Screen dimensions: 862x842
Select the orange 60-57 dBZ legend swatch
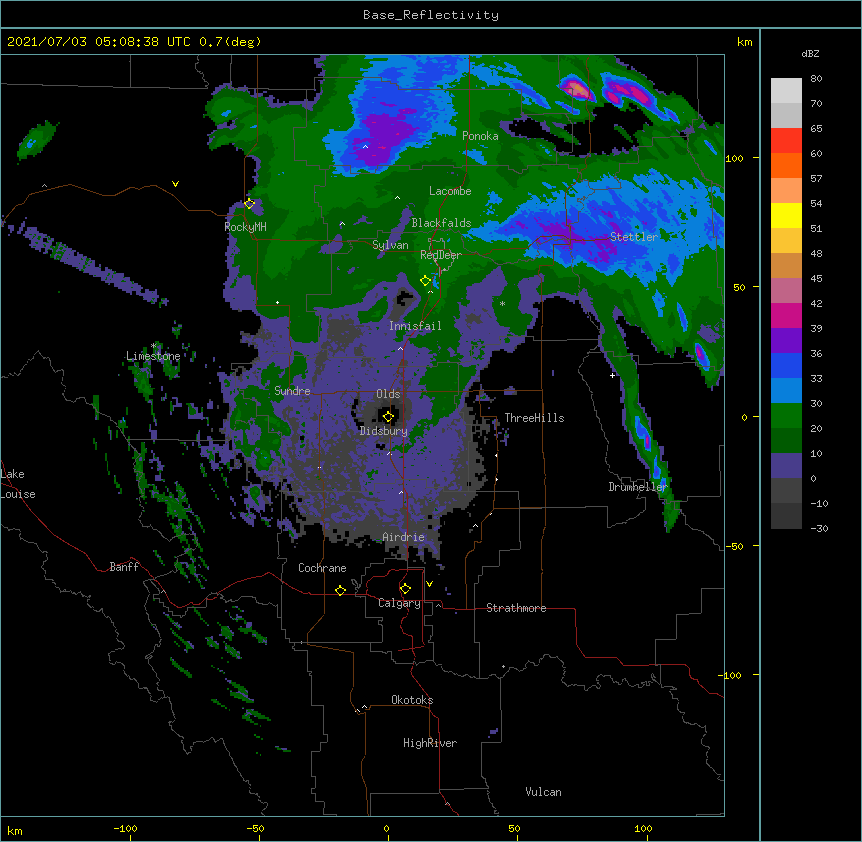pos(786,165)
